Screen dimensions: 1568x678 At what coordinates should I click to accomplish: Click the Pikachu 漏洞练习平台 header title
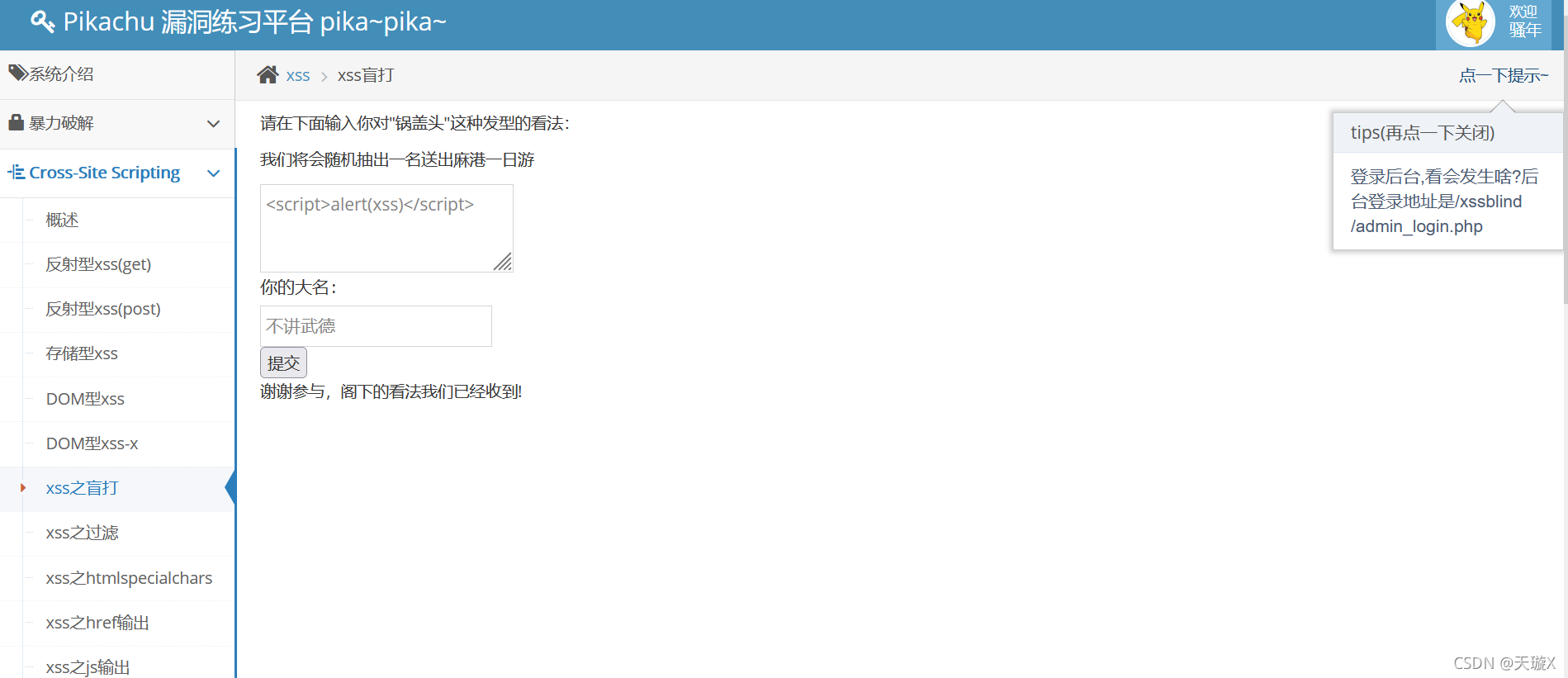(x=254, y=22)
